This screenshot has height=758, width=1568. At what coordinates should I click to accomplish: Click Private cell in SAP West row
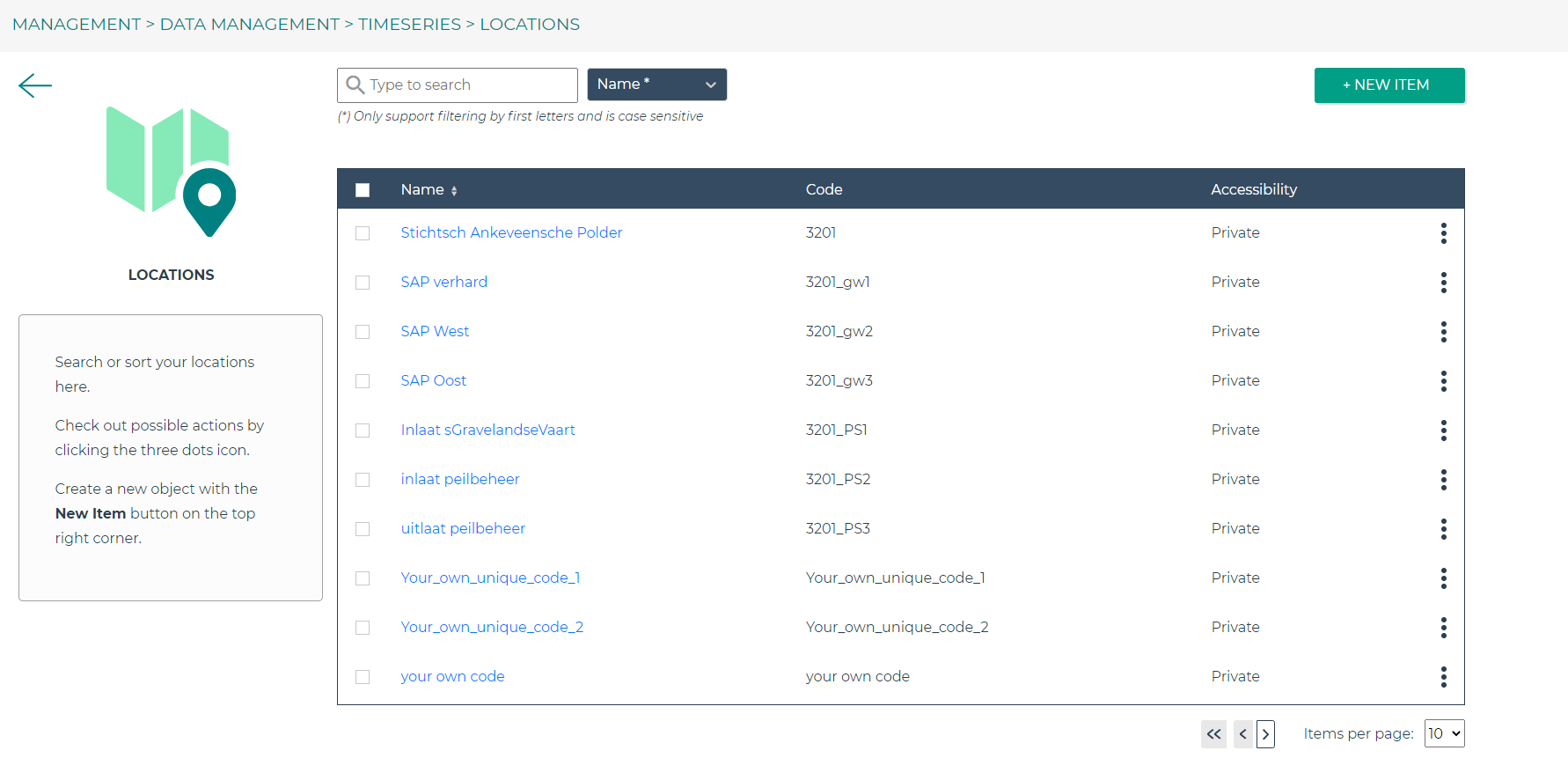click(x=1235, y=331)
